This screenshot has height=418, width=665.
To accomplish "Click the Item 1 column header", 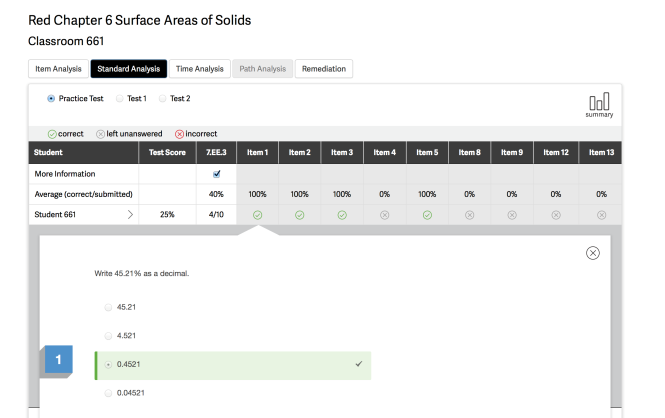I will (257, 153).
